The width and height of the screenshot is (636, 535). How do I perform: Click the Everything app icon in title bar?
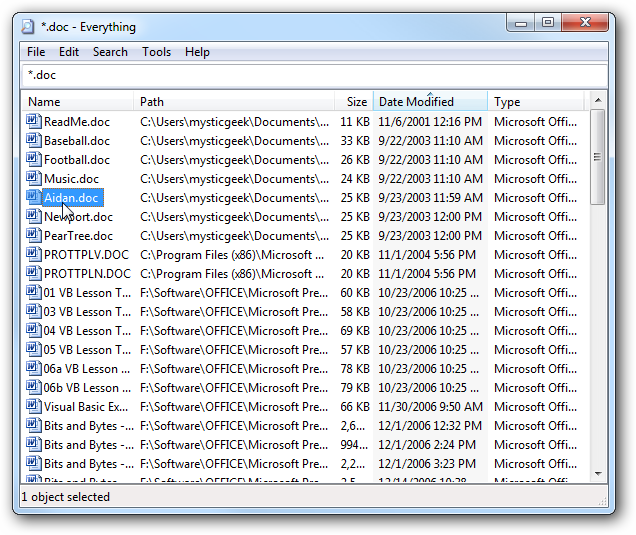coord(28,27)
